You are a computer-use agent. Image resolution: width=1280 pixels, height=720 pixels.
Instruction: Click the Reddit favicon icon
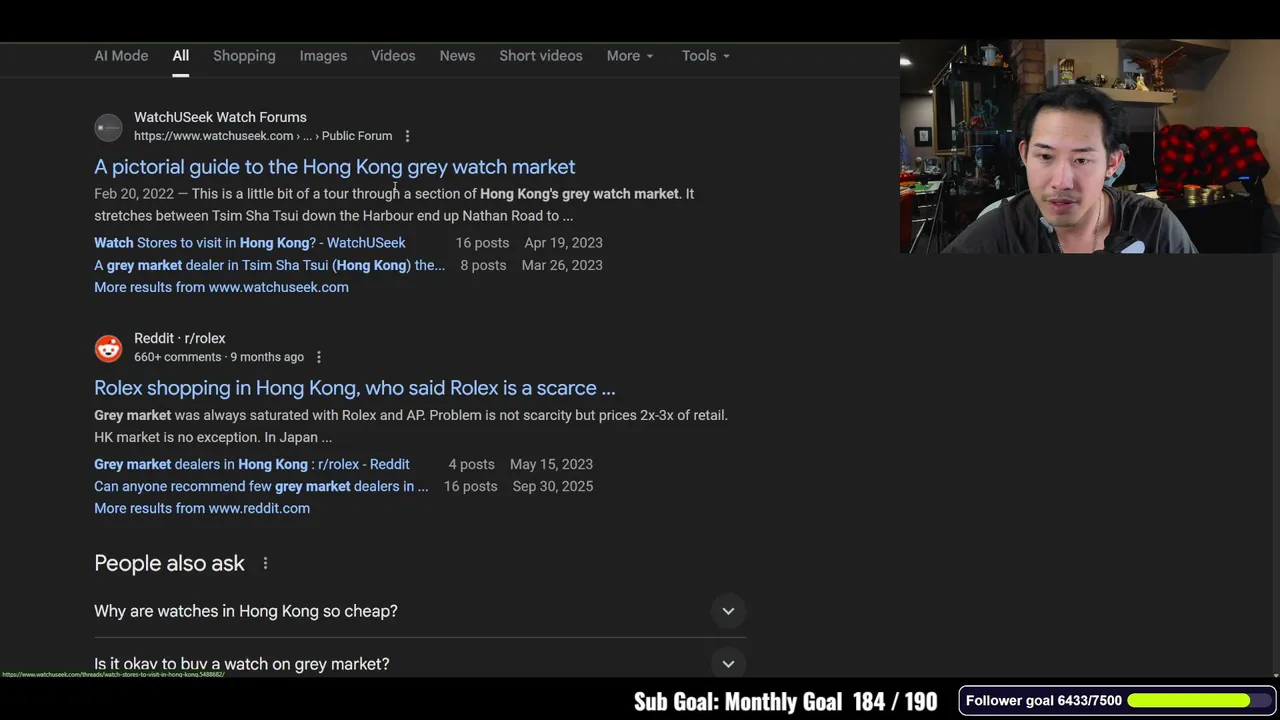[108, 348]
